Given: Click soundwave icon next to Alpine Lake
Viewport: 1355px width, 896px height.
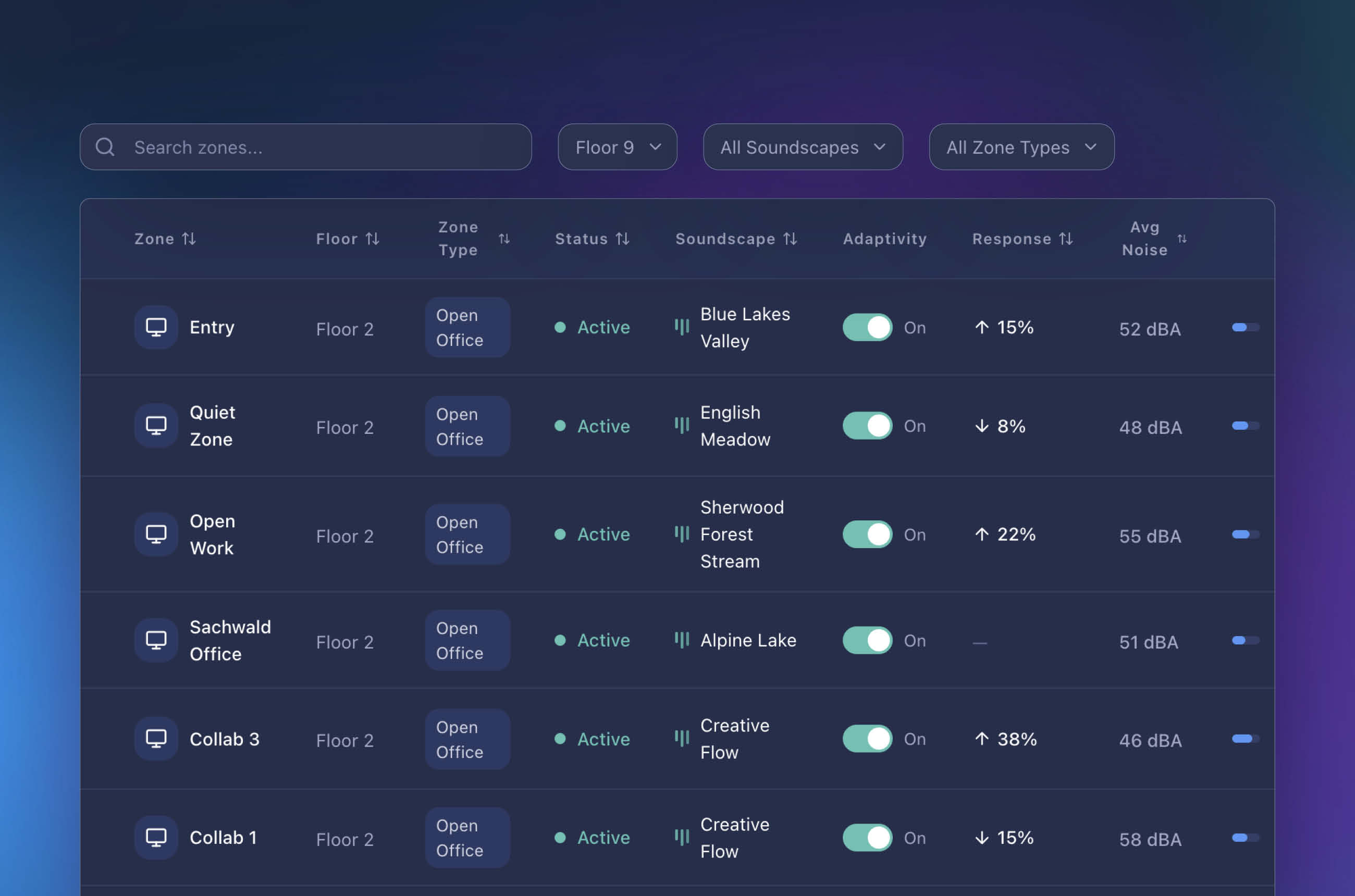Looking at the screenshot, I should point(682,640).
